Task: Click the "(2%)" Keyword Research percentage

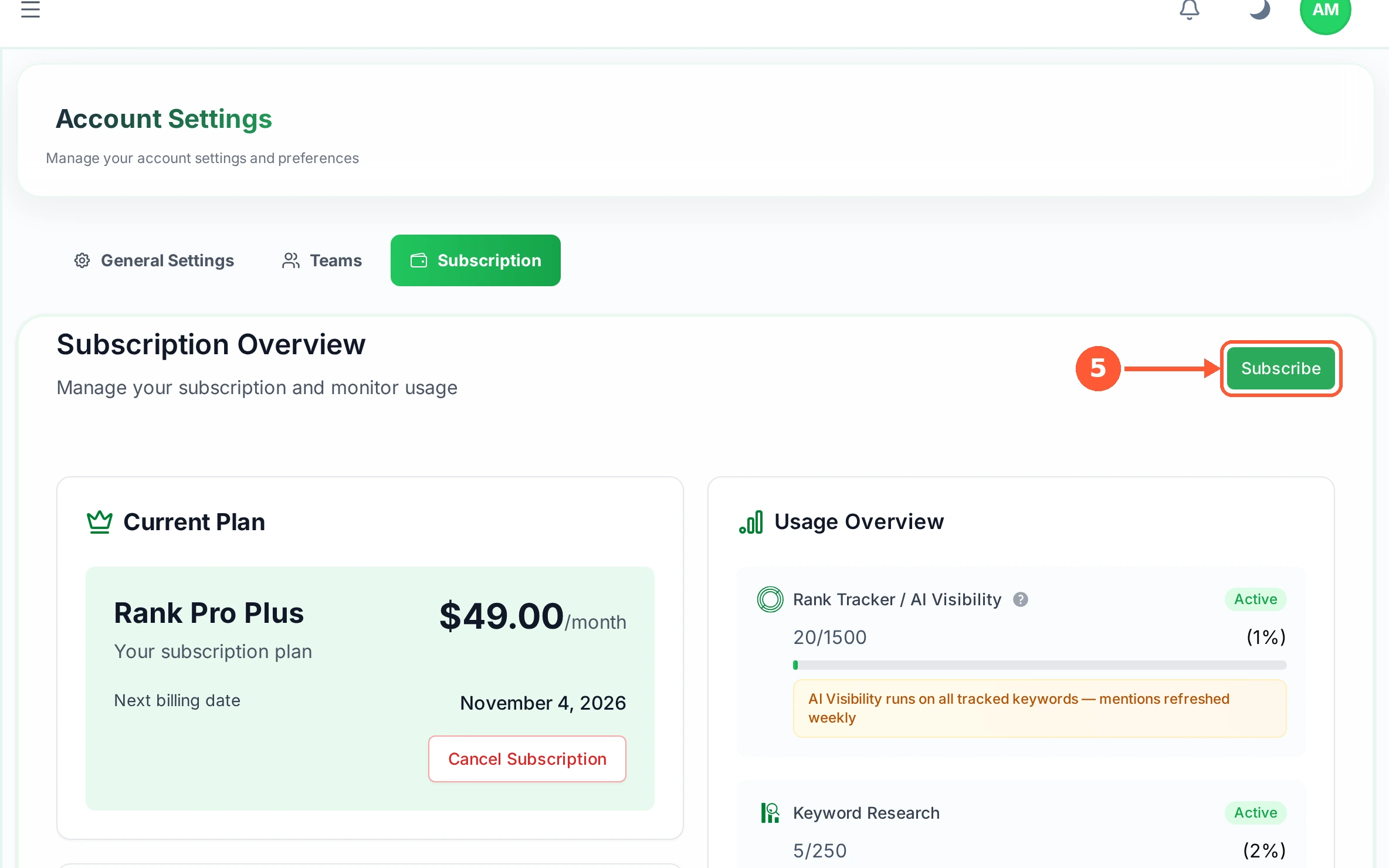Action: pos(1264,850)
